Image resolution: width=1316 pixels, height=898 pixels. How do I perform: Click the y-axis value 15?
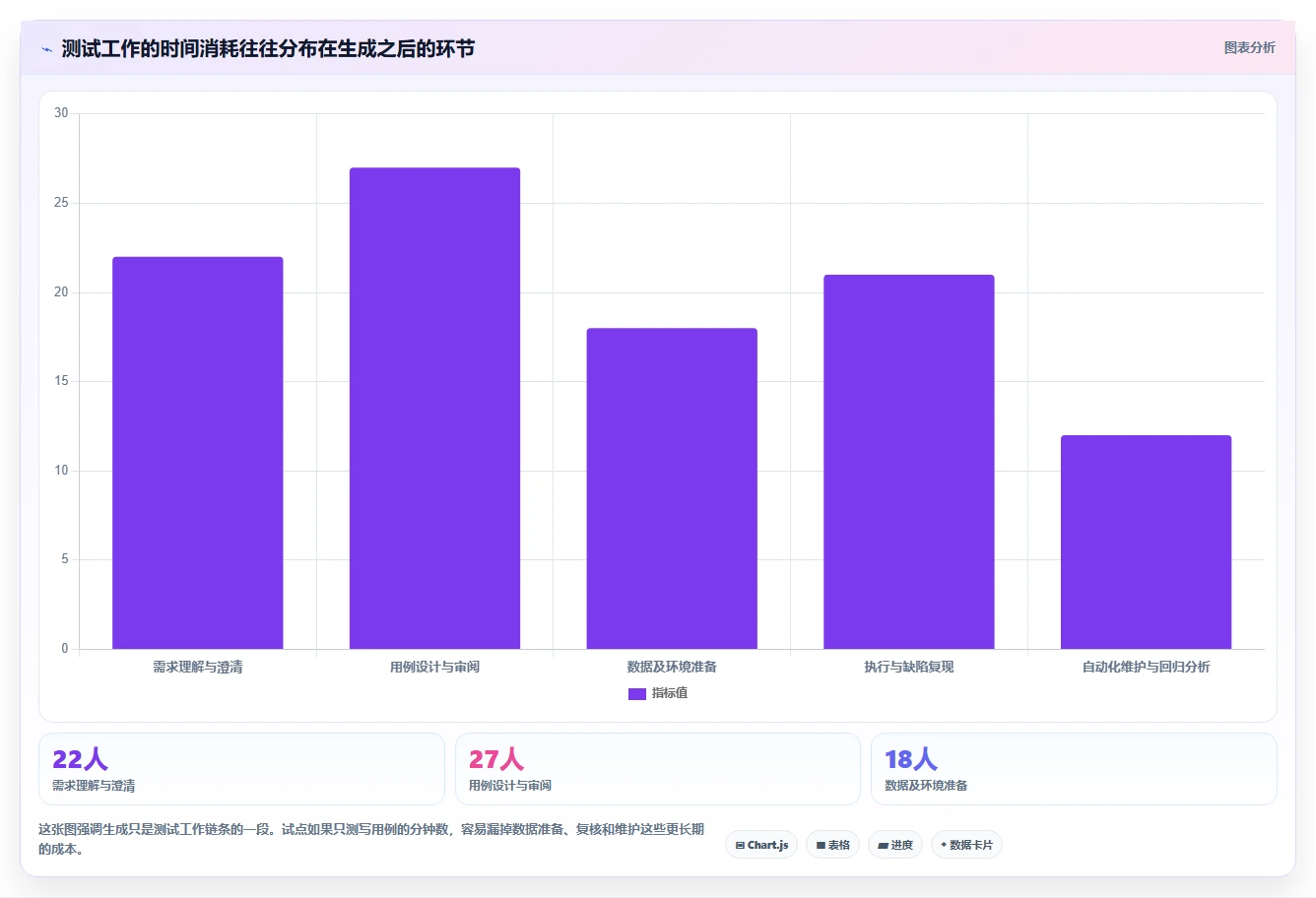(61, 381)
